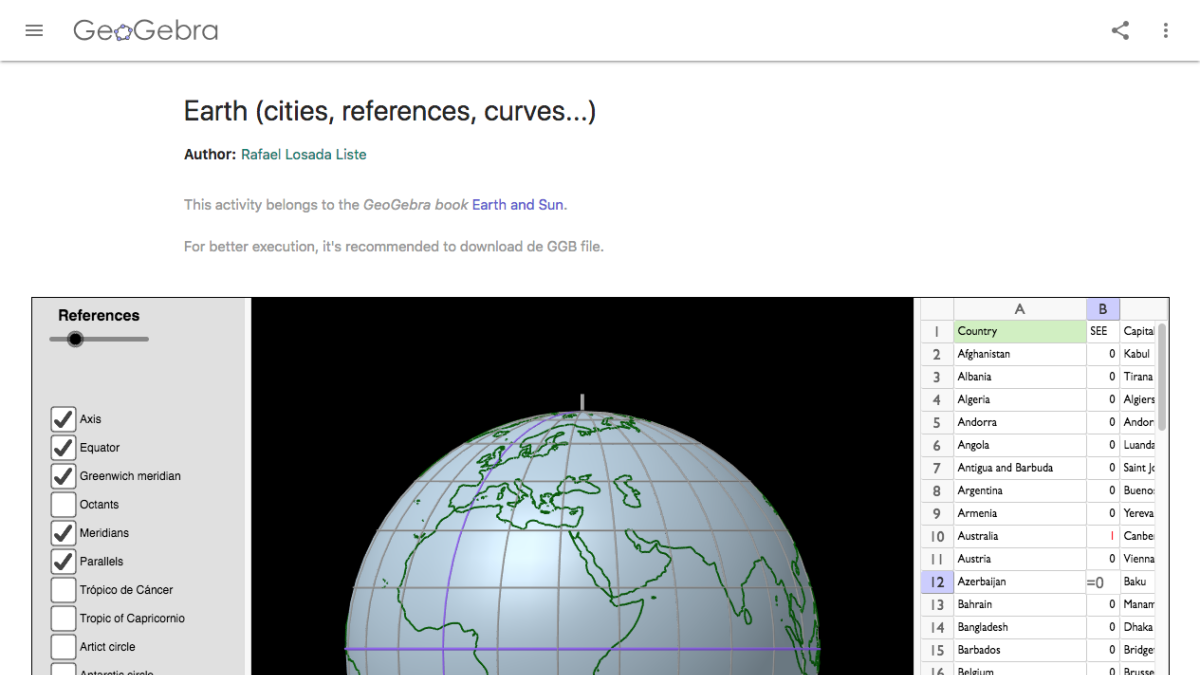Adjust the References slider handle

75,339
